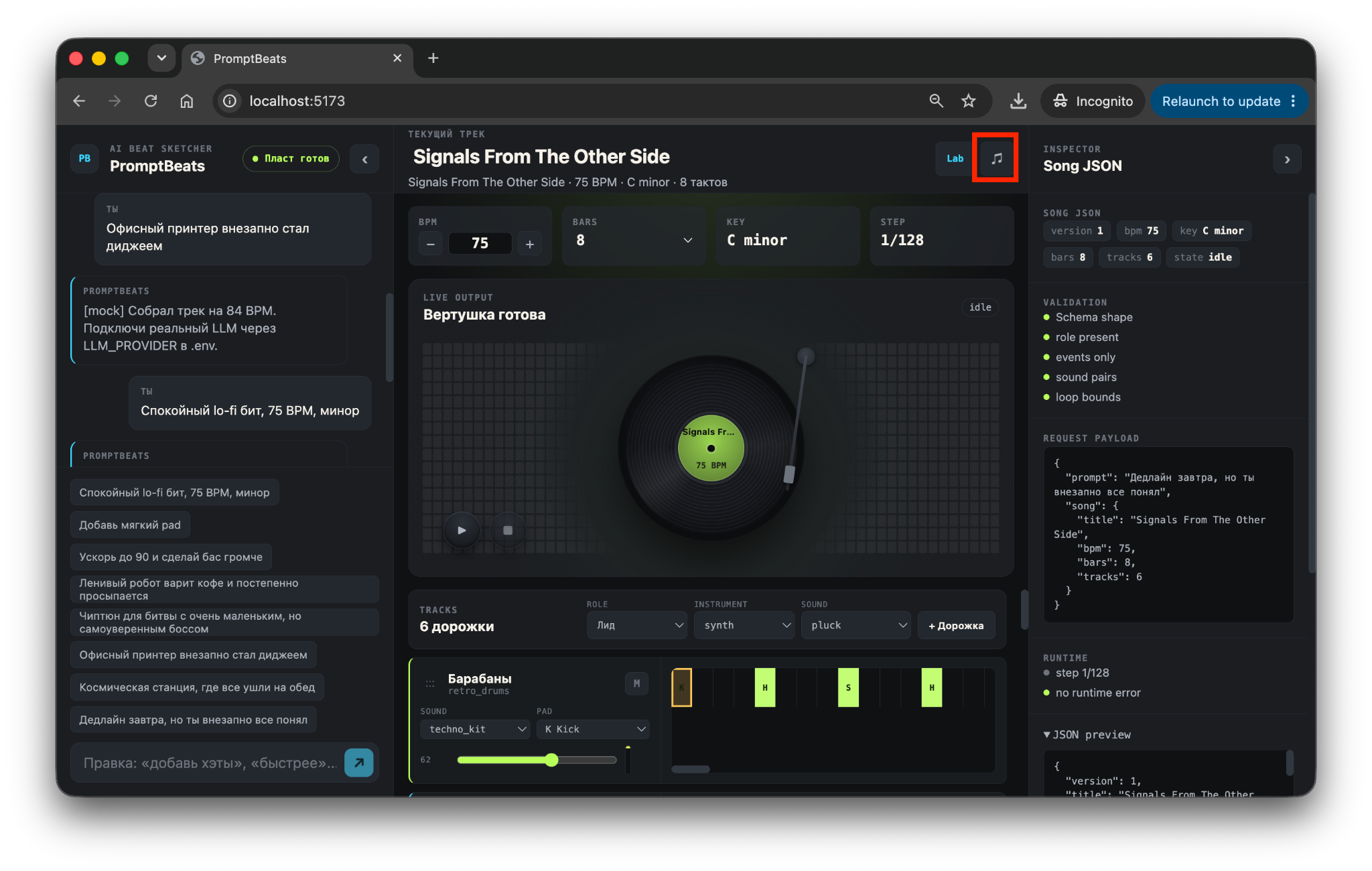This screenshot has width=1372, height=871.
Task: Open the tab search dropdown arrow
Action: tap(161, 58)
